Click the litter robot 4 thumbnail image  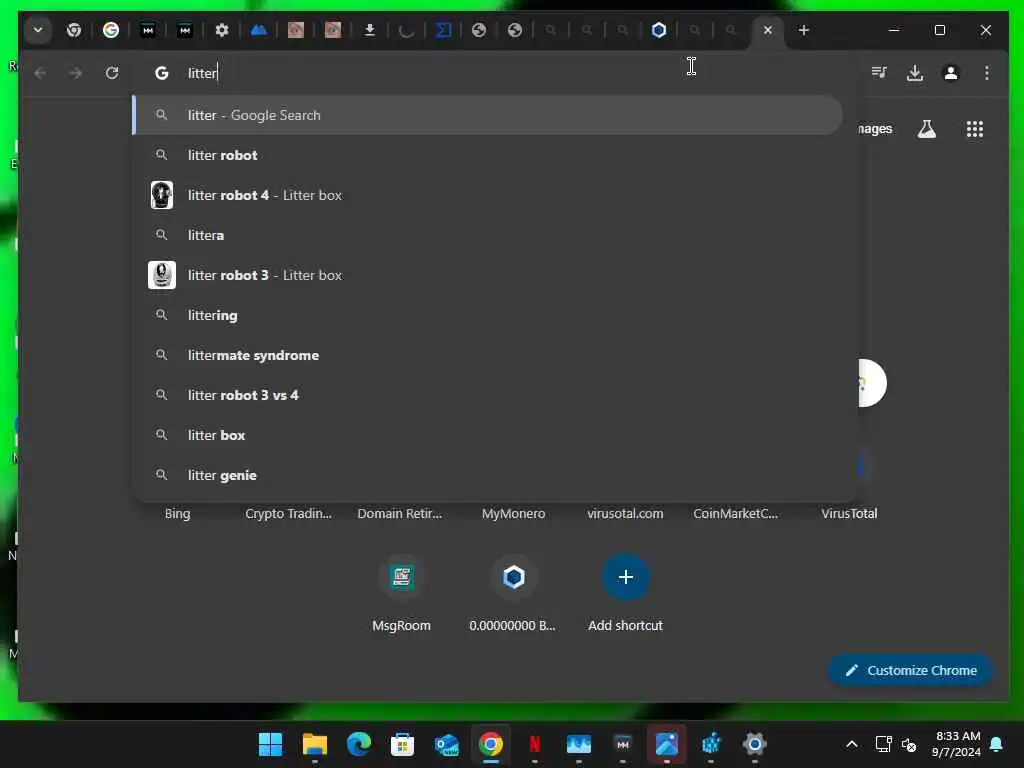click(x=161, y=195)
